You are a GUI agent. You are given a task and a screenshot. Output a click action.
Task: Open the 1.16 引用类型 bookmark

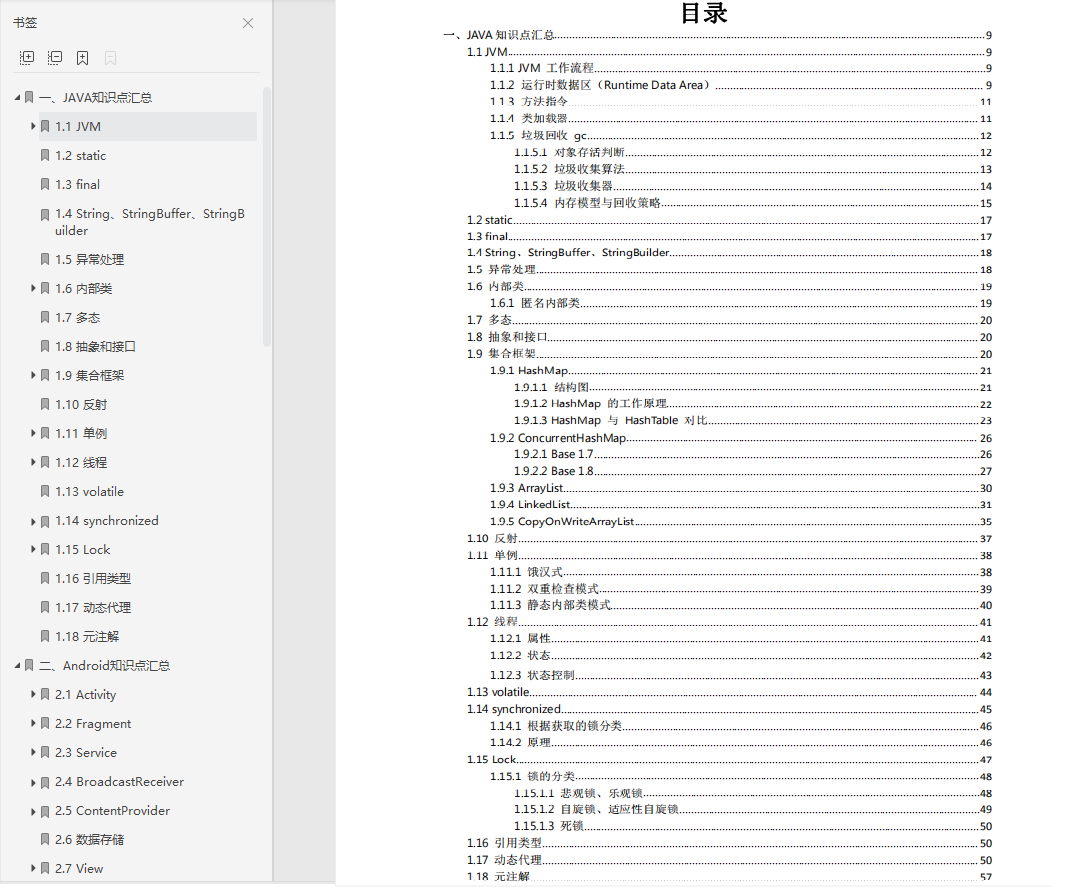(93, 579)
